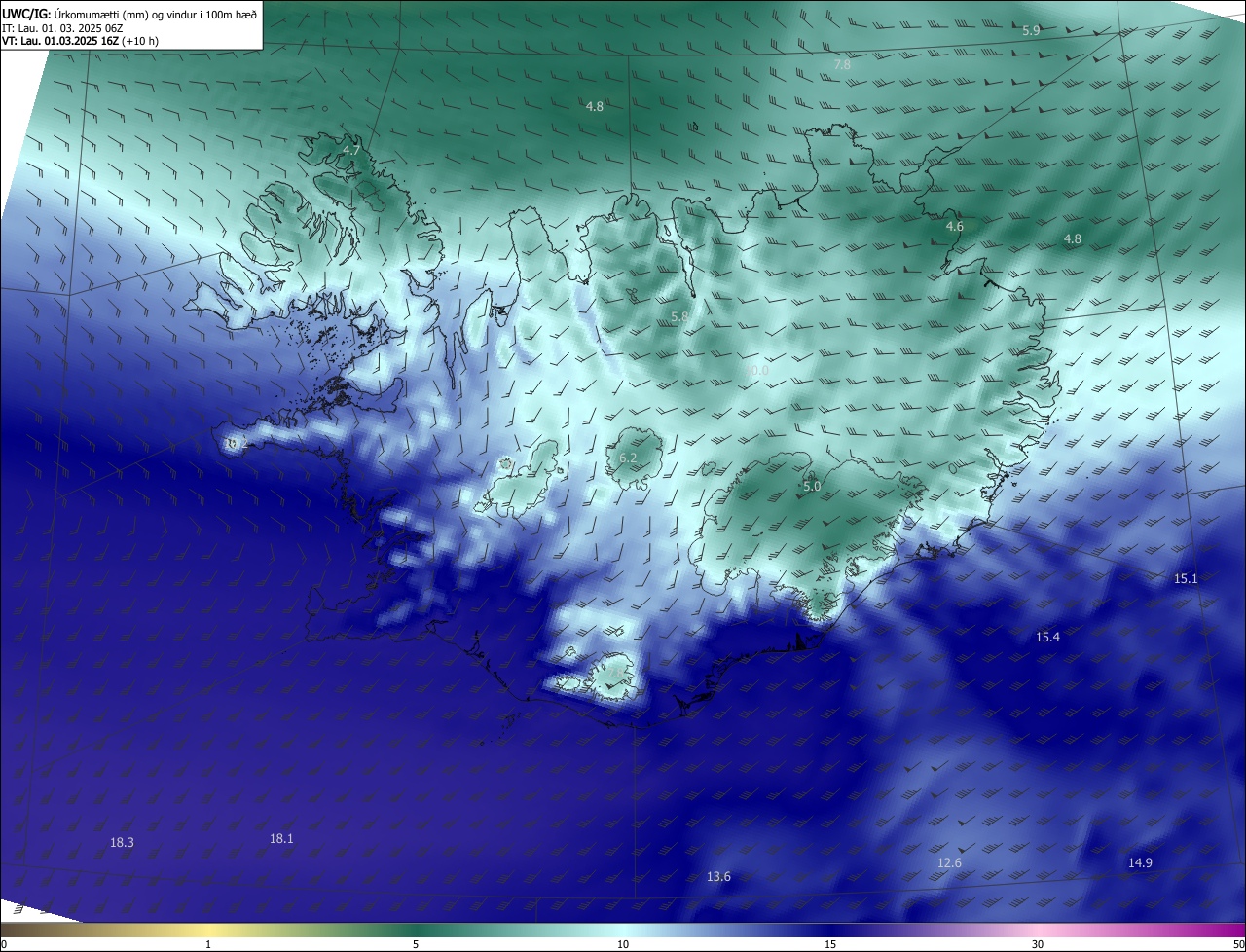Select the 18.1 precipitation value
The width and height of the screenshot is (1246, 952).
[281, 838]
